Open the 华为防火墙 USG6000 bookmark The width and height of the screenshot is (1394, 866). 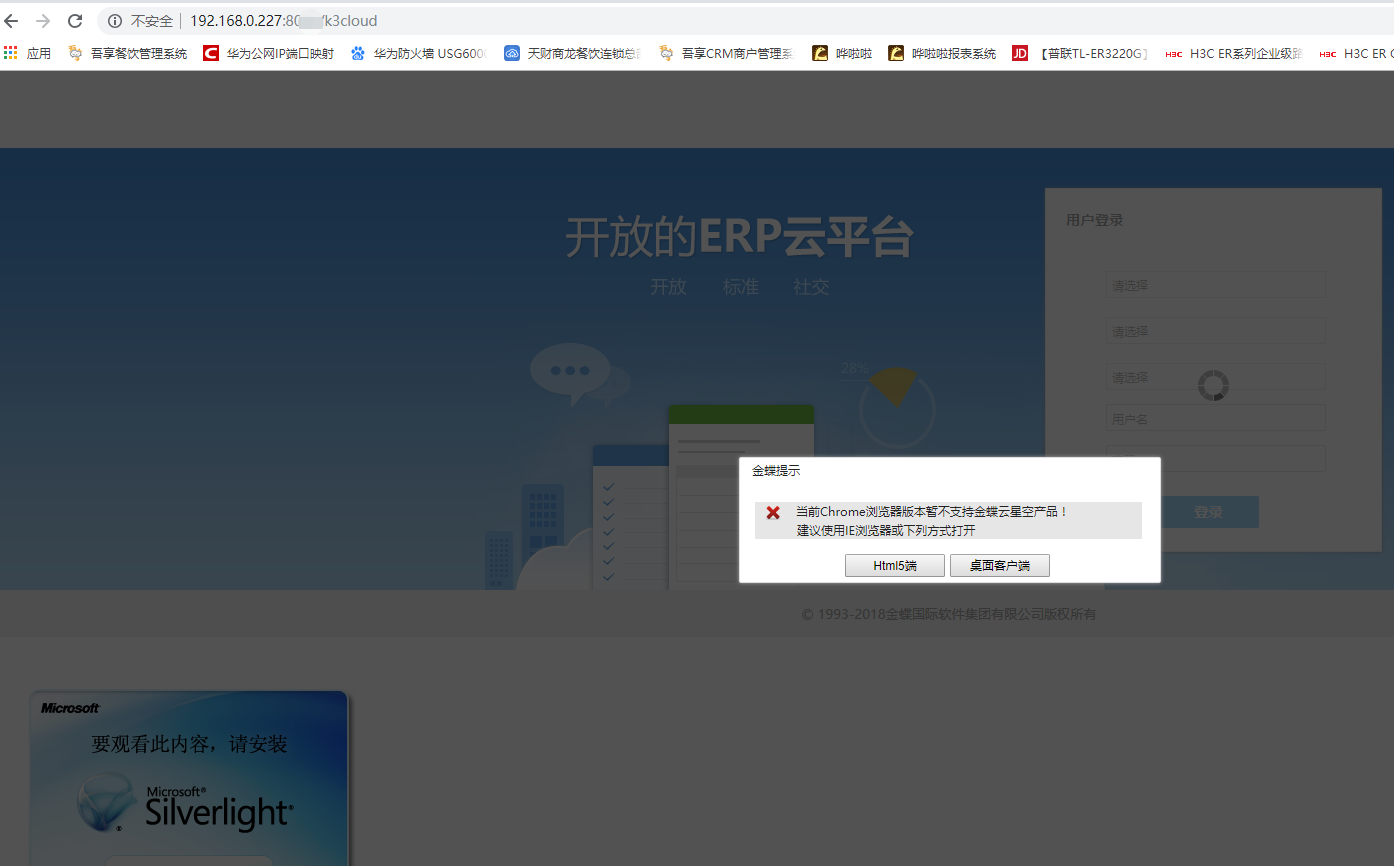[418, 53]
